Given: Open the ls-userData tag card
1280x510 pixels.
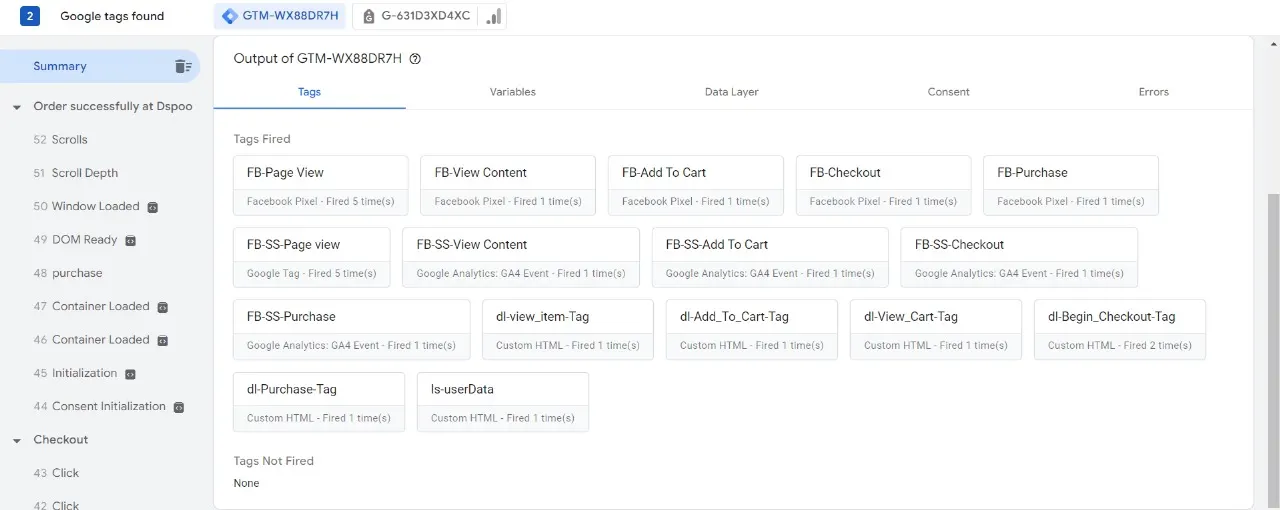Looking at the screenshot, I should point(503,402).
